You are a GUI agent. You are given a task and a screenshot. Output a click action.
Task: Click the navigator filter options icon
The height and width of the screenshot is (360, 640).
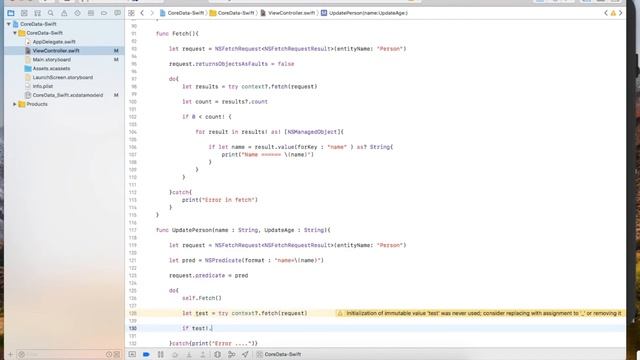22,355
